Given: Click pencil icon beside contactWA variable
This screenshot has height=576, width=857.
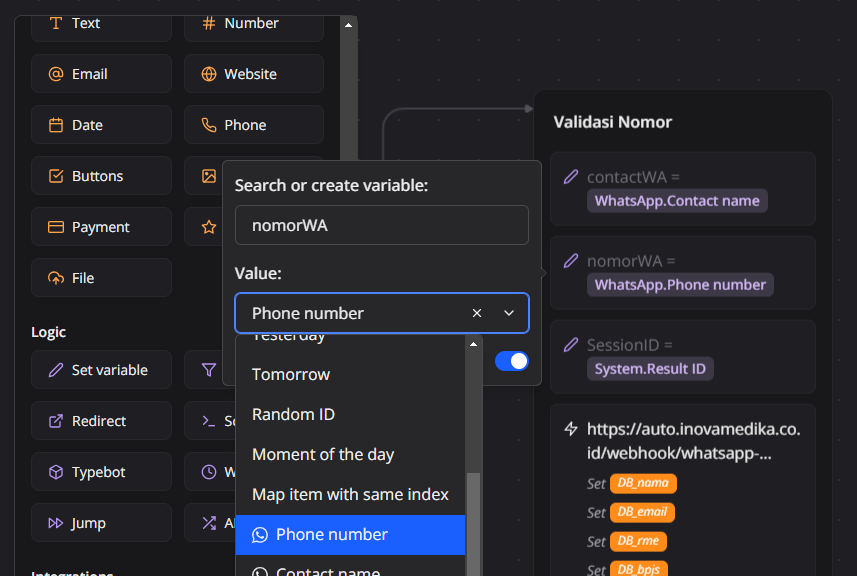Looking at the screenshot, I should 571,177.
